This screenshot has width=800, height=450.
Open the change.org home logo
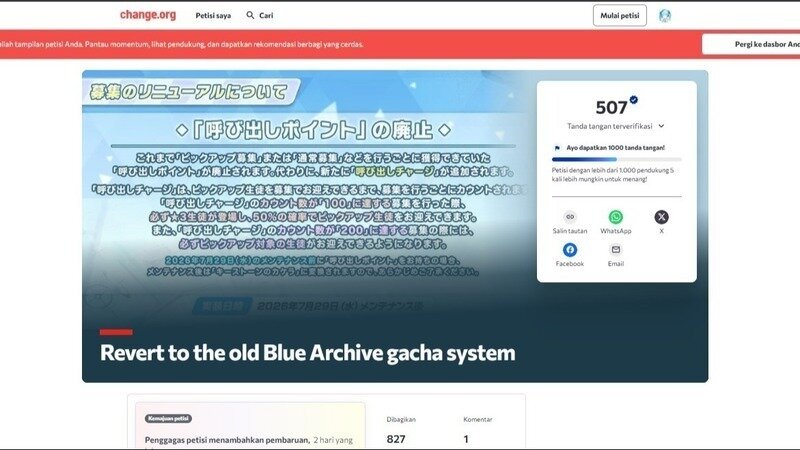click(x=148, y=15)
